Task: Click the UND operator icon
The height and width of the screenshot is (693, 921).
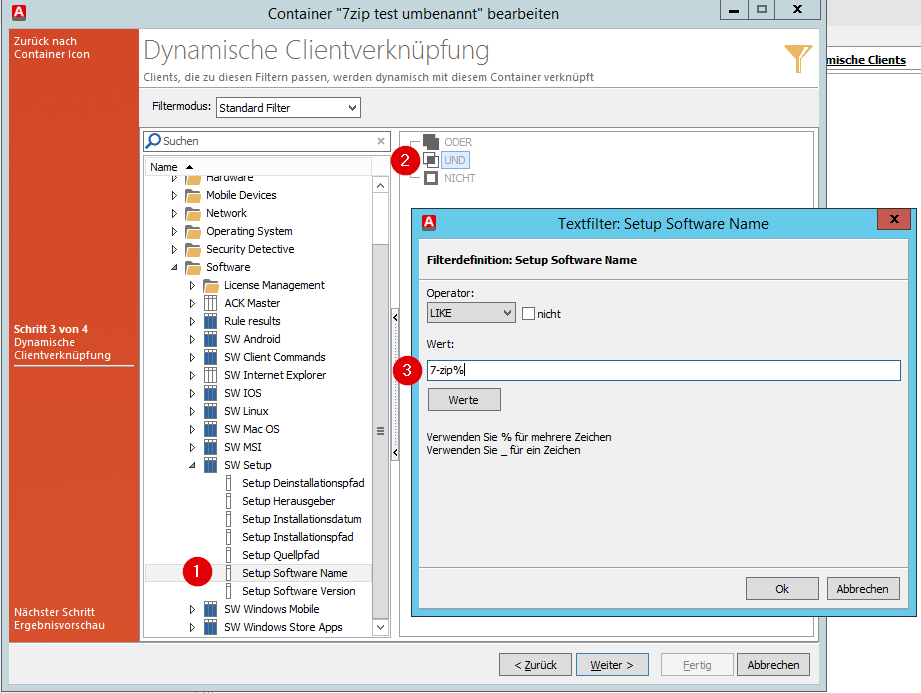Action: [431, 160]
